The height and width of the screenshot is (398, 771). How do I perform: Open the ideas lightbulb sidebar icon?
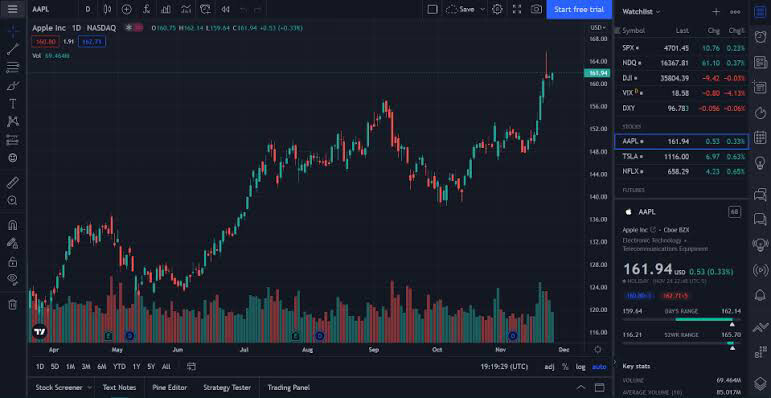click(x=760, y=162)
